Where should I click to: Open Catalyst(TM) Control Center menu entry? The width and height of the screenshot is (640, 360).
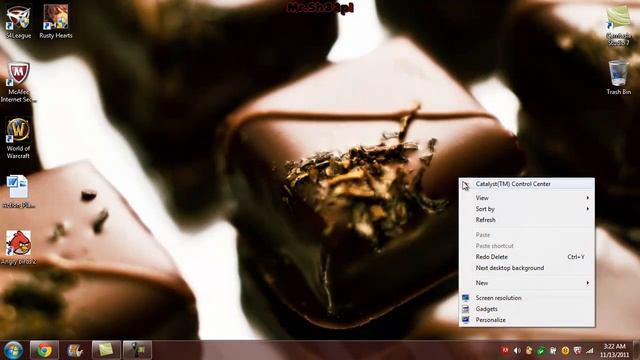(x=527, y=184)
